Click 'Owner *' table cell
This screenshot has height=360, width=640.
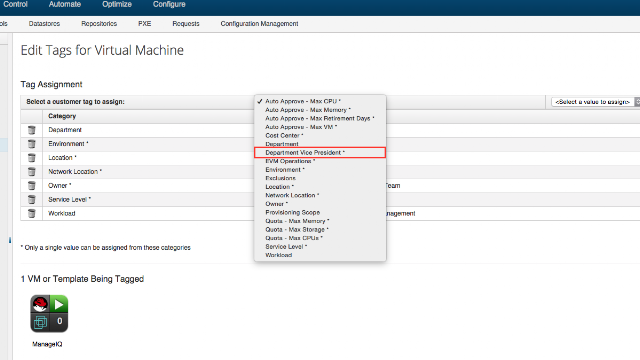[60, 186]
